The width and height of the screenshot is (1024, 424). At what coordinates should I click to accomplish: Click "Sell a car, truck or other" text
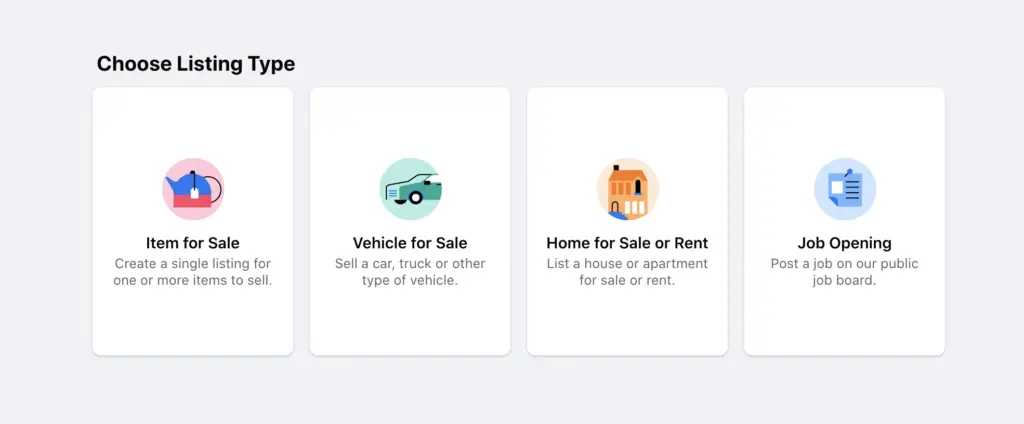coord(410,264)
